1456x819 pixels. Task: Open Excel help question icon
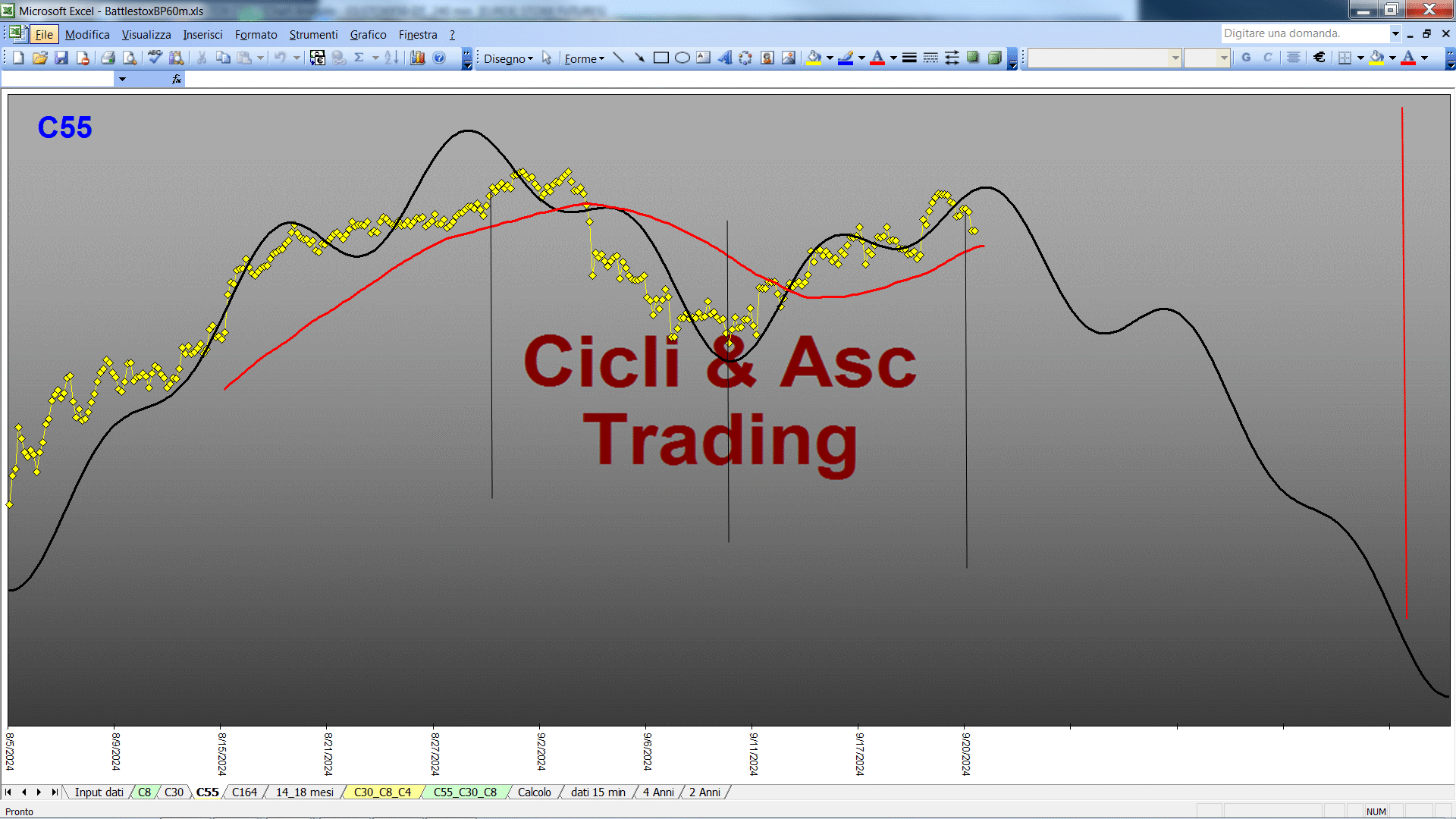coord(439,58)
